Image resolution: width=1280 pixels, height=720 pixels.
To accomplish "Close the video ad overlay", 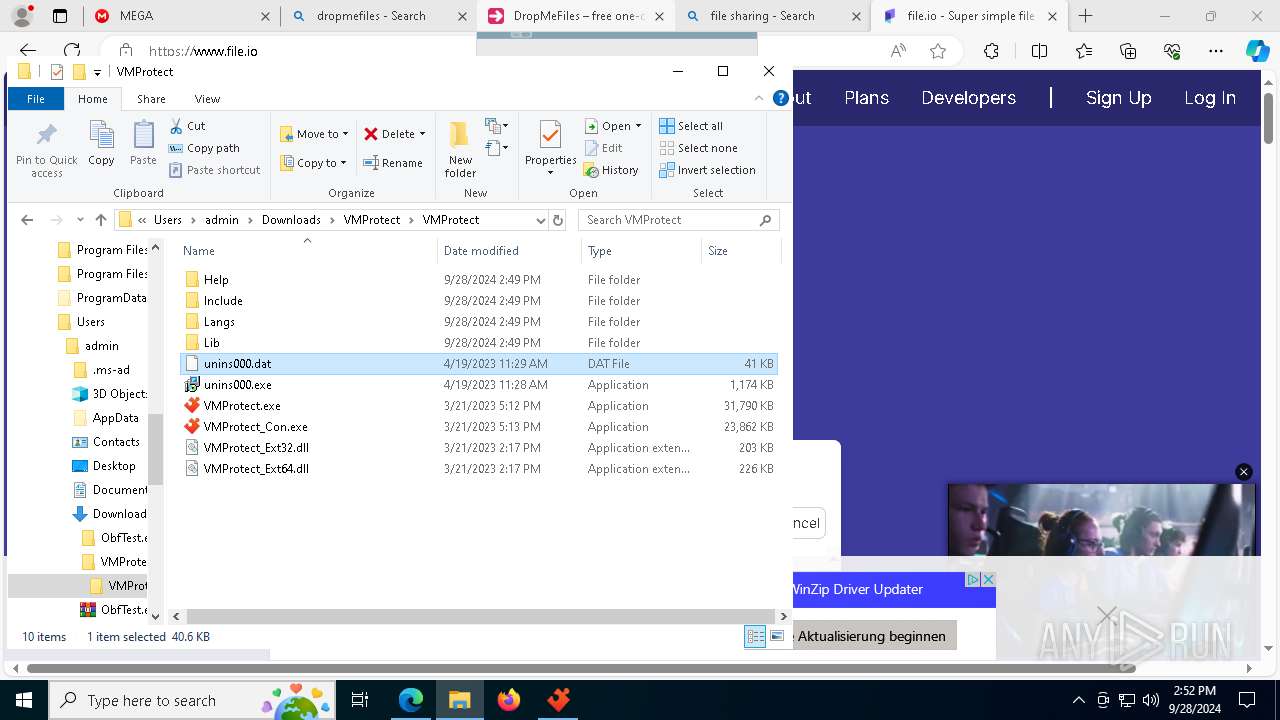I will [x=1244, y=472].
